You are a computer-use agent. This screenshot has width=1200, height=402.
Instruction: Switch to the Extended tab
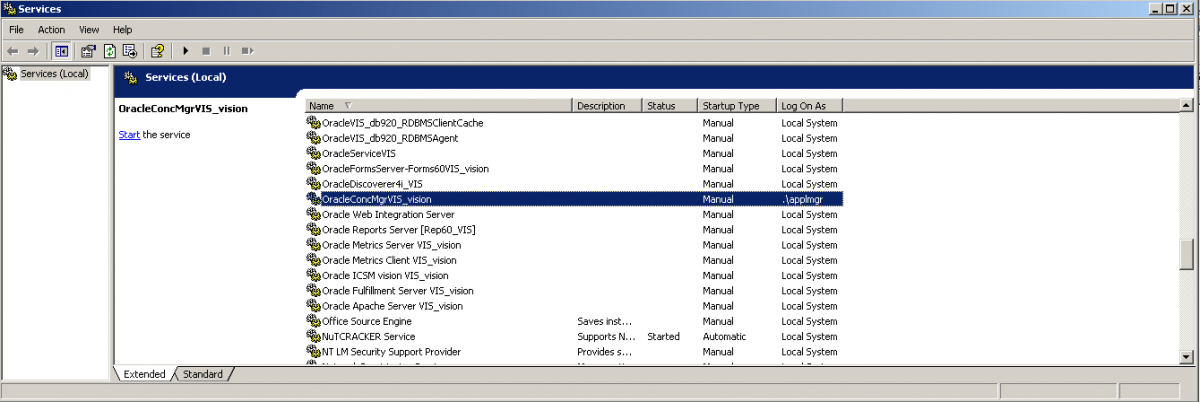click(x=144, y=374)
